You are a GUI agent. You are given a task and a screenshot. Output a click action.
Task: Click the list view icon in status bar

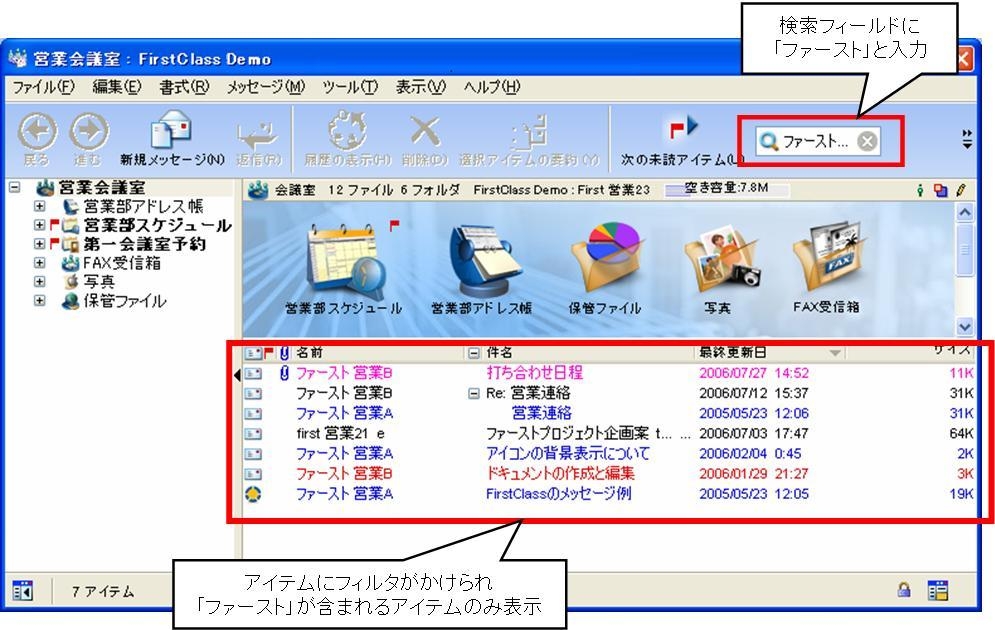[x=937, y=590]
